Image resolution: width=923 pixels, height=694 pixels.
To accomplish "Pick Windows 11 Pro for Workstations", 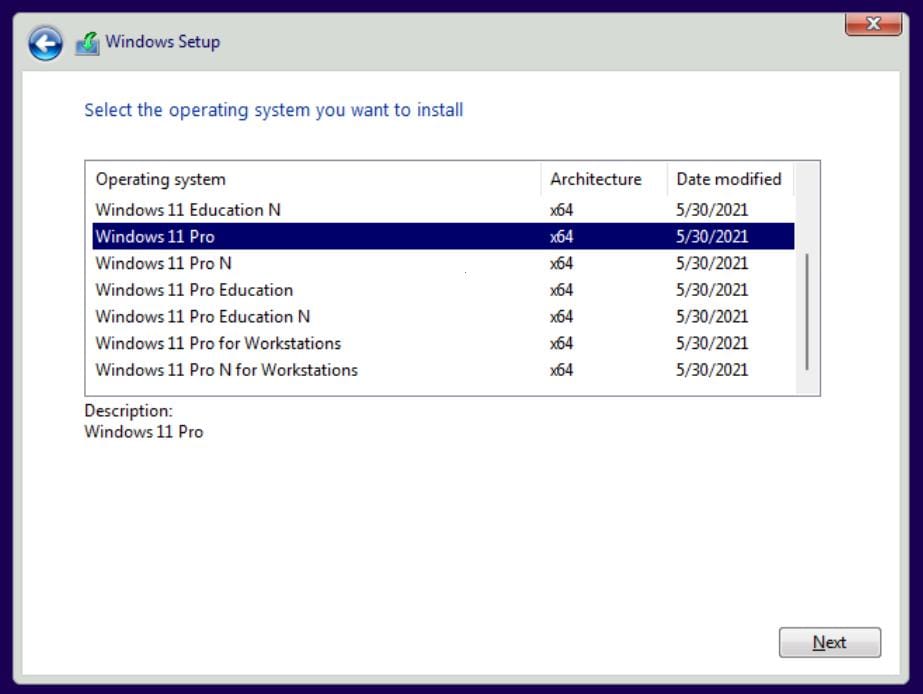I will pos(443,343).
